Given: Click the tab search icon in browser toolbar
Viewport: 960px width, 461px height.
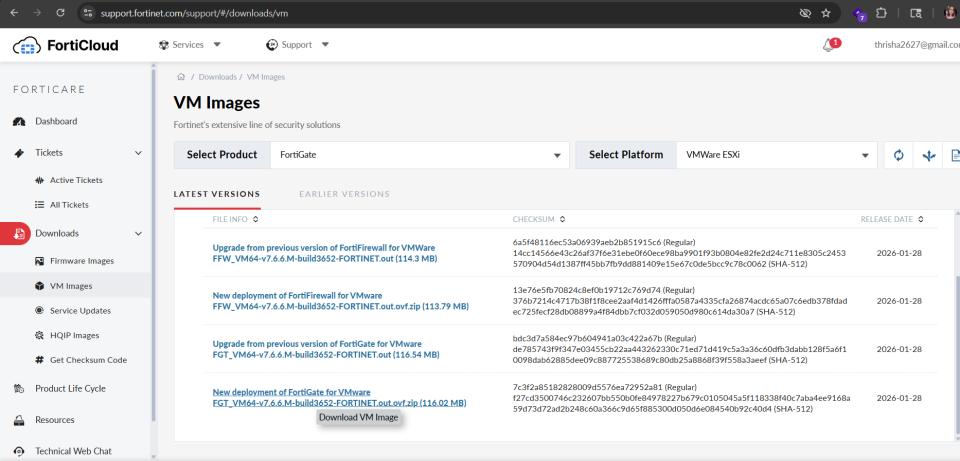Looking at the screenshot, I should pyautogui.click(x=916, y=13).
